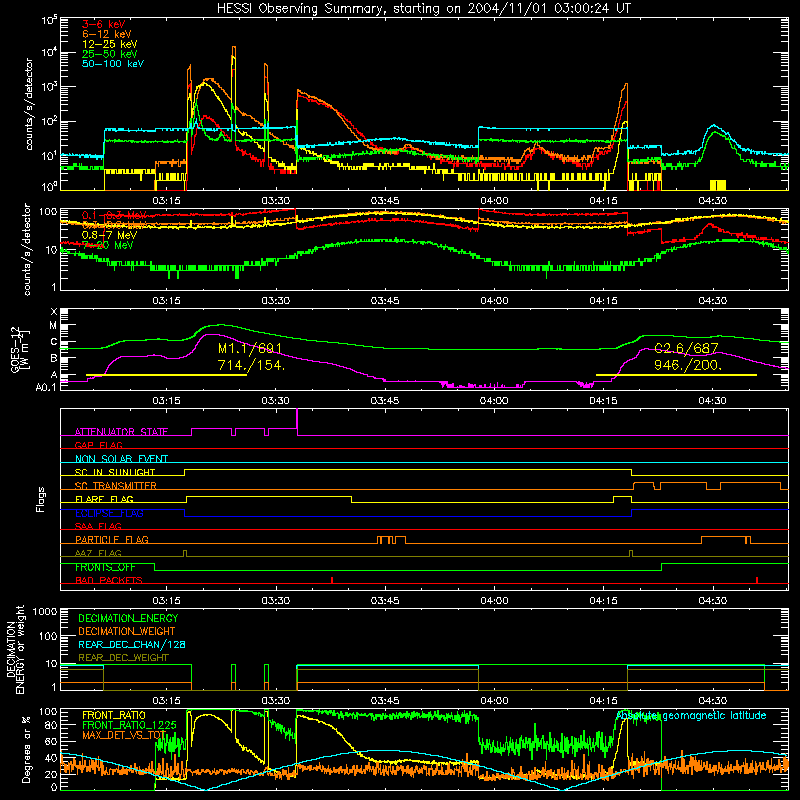
Task: Select the ECLIPSE_FLAG label
Action: (x=109, y=513)
